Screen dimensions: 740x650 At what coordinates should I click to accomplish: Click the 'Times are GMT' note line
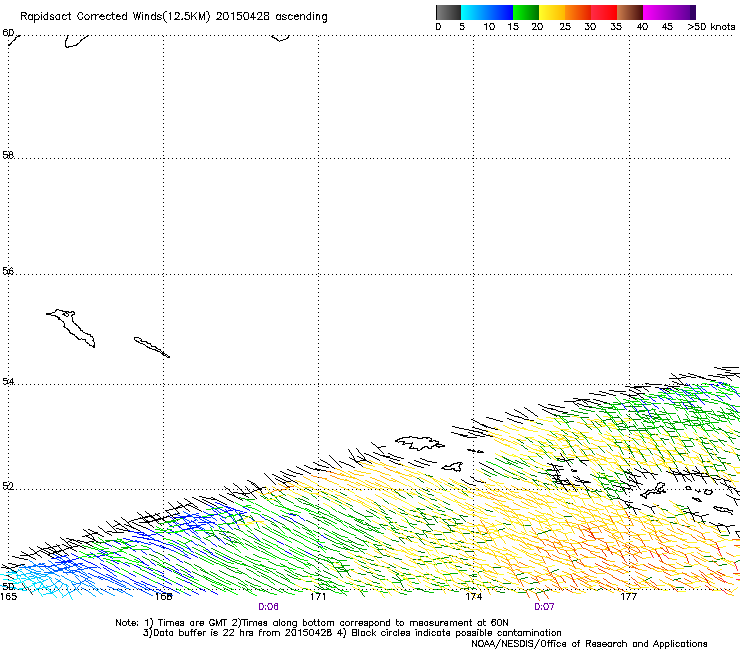[311, 623]
